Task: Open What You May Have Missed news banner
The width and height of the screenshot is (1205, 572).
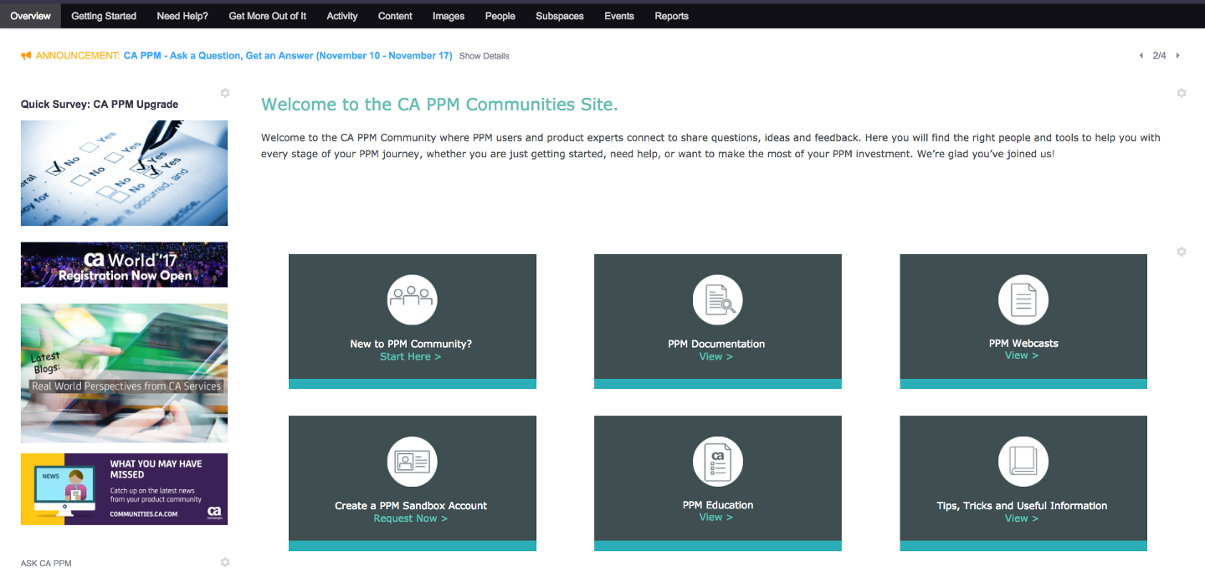Action: coord(124,489)
